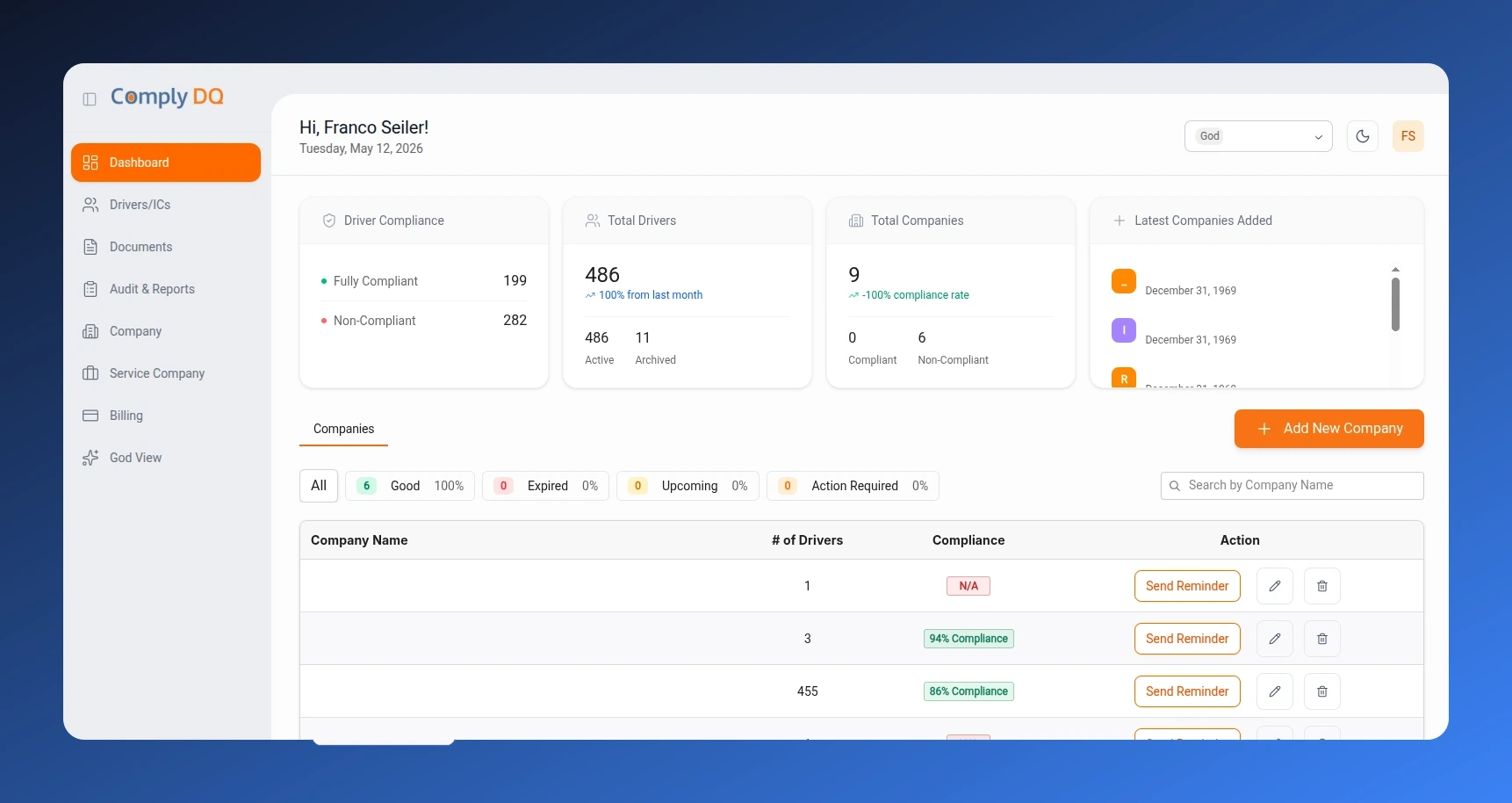Click Add New Company button
Viewport: 1512px width, 803px height.
click(x=1329, y=429)
